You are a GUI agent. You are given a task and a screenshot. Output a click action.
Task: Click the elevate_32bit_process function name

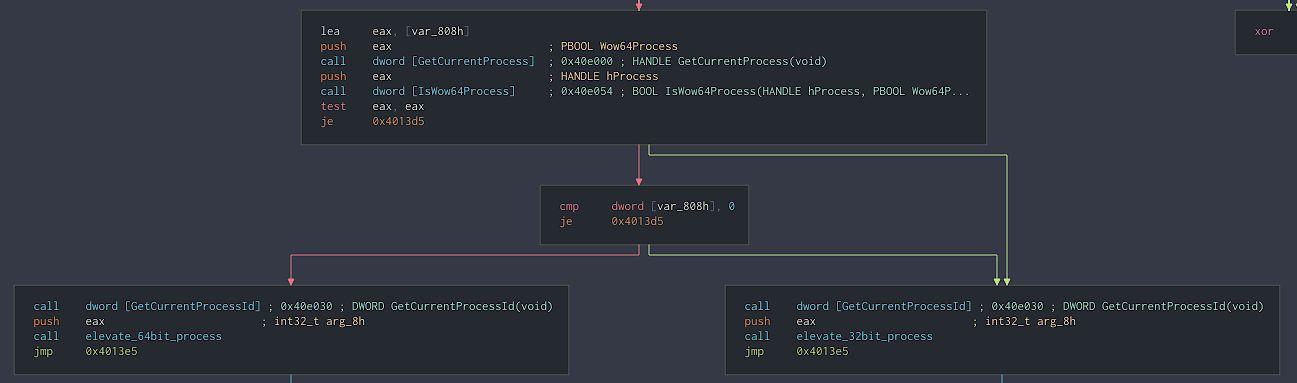864,336
